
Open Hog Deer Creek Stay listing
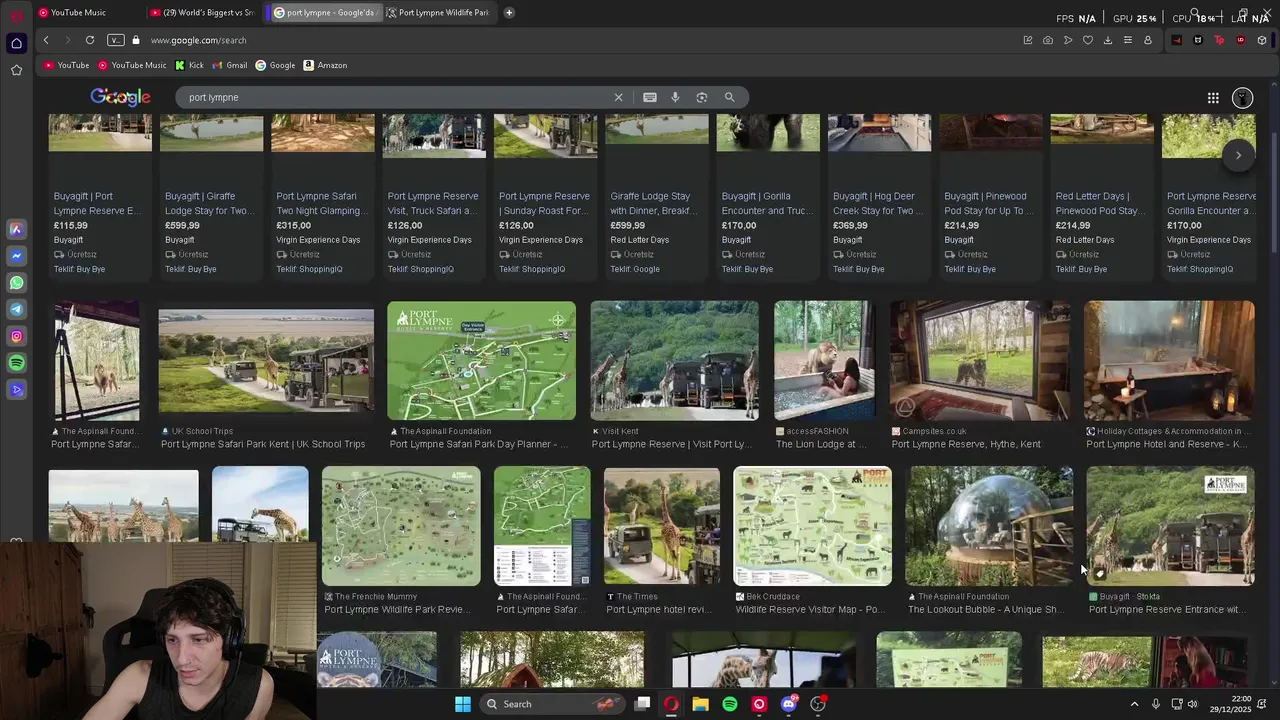pos(880,195)
